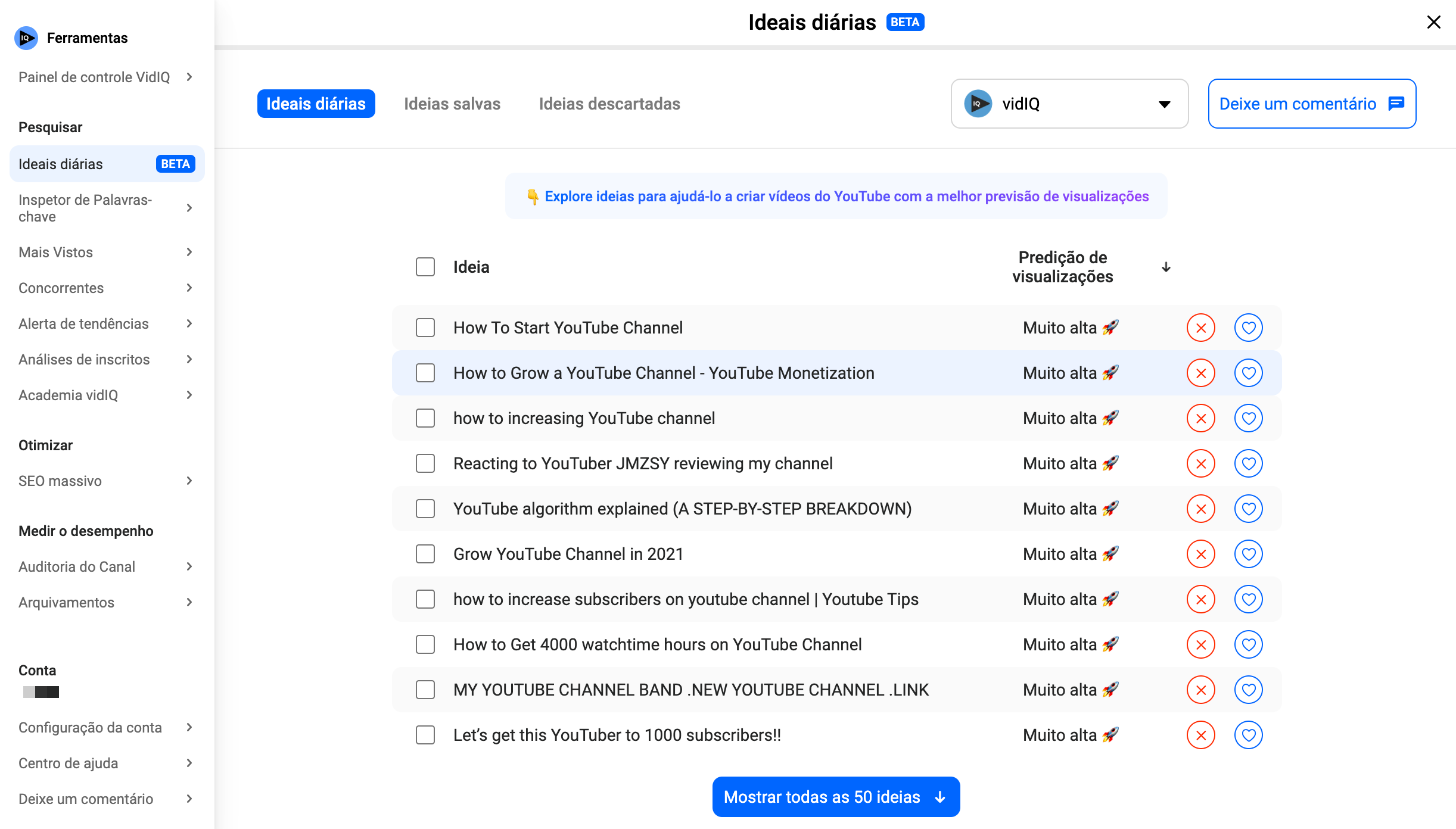Image resolution: width=1456 pixels, height=829 pixels.
Task: Tick checkbox for 'how to increasing YouTube channel'
Action: coord(425,418)
